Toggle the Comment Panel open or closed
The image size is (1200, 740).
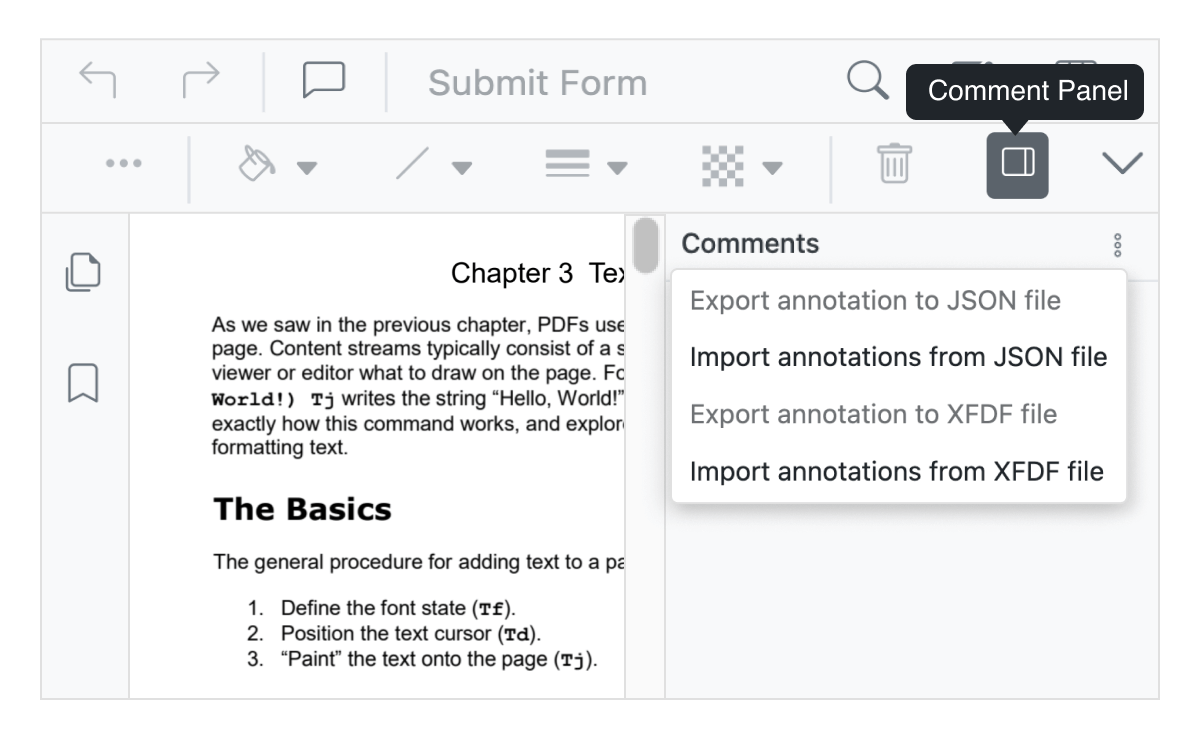[x=1017, y=164]
